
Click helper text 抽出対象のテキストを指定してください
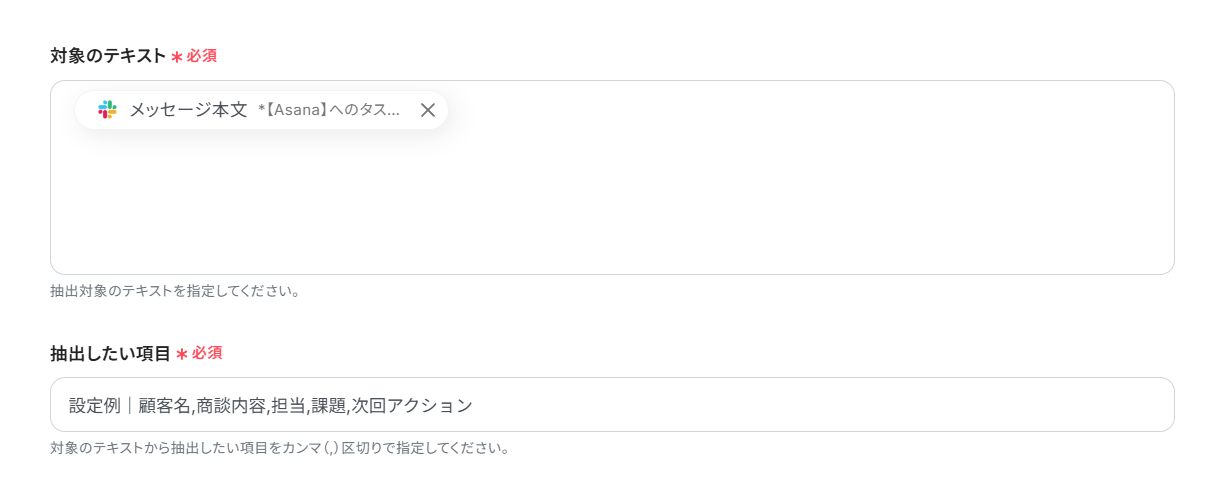coord(175,291)
